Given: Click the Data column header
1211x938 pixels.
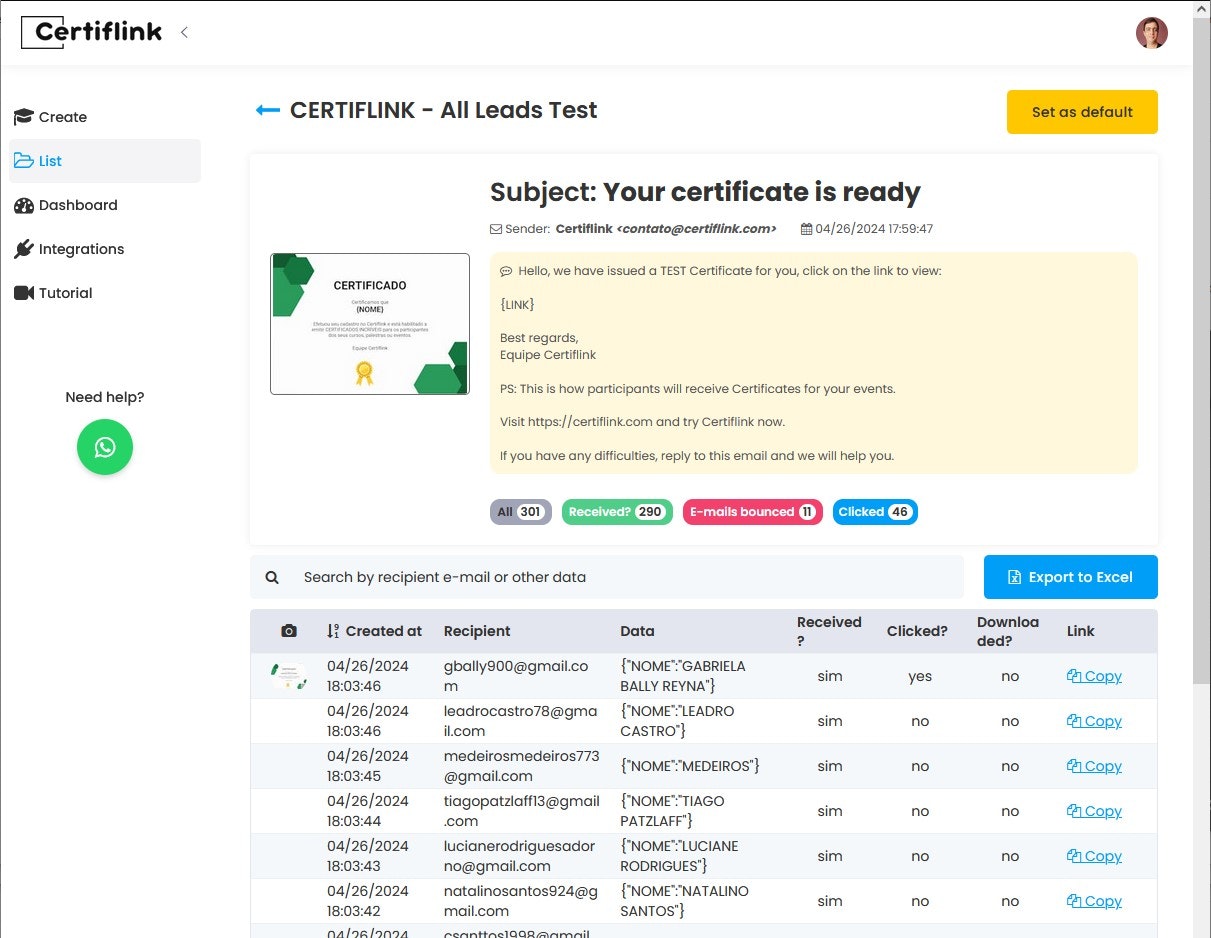Looking at the screenshot, I should pyautogui.click(x=637, y=631).
